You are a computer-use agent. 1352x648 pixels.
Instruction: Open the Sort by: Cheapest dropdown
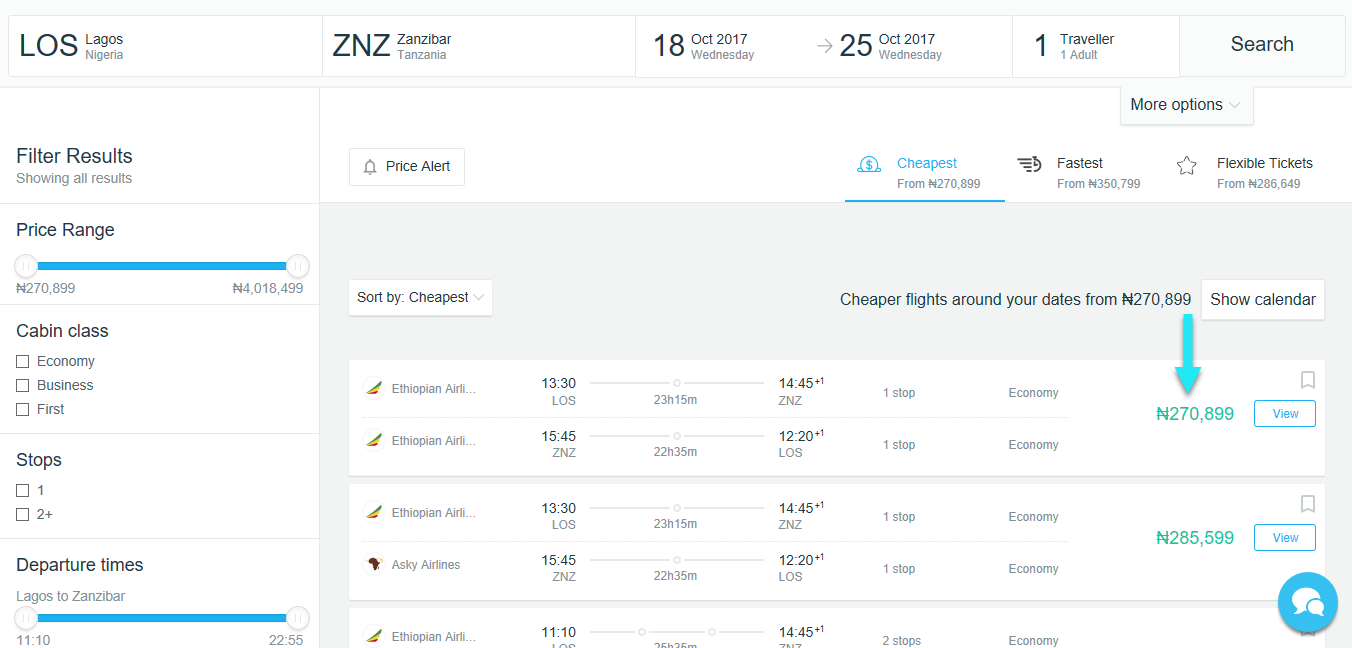point(420,298)
